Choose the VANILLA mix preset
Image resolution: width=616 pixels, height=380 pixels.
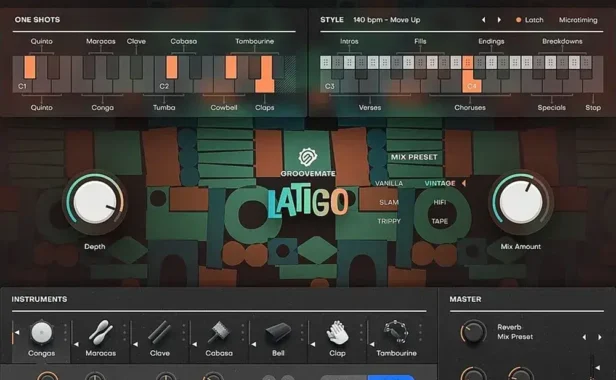pyautogui.click(x=389, y=183)
